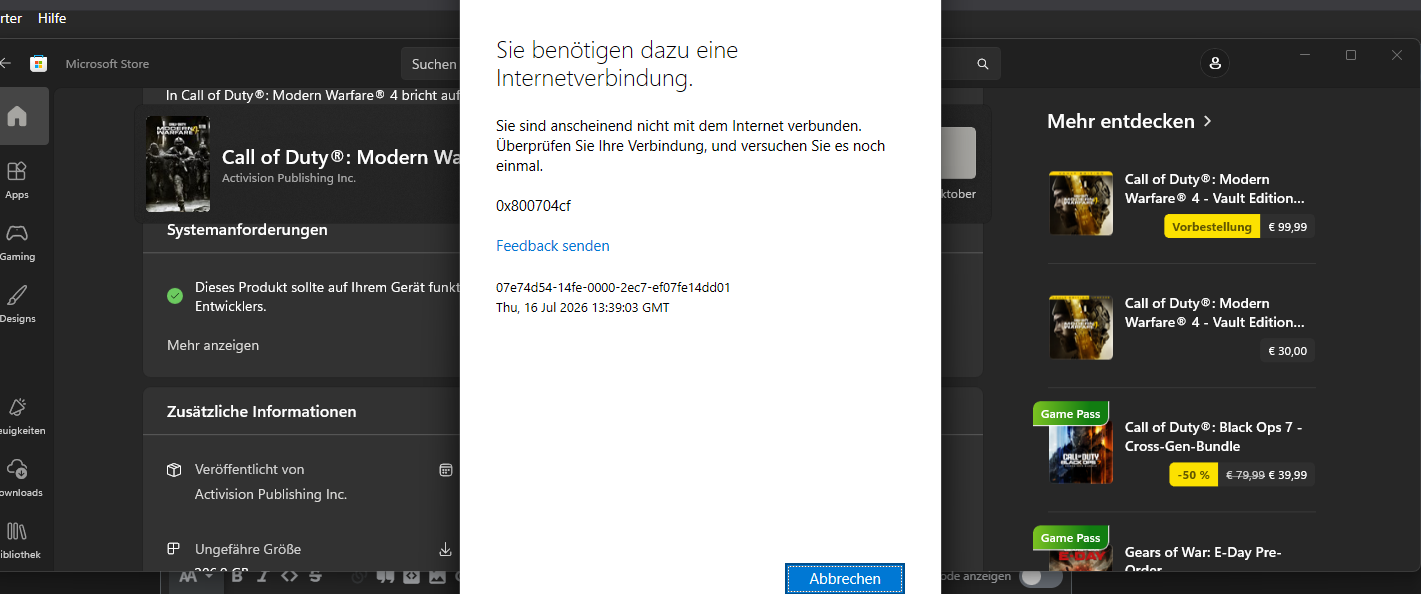Click the Game Pass badge on Gears of War
Viewport: 1421px width, 594px height.
pos(1070,538)
